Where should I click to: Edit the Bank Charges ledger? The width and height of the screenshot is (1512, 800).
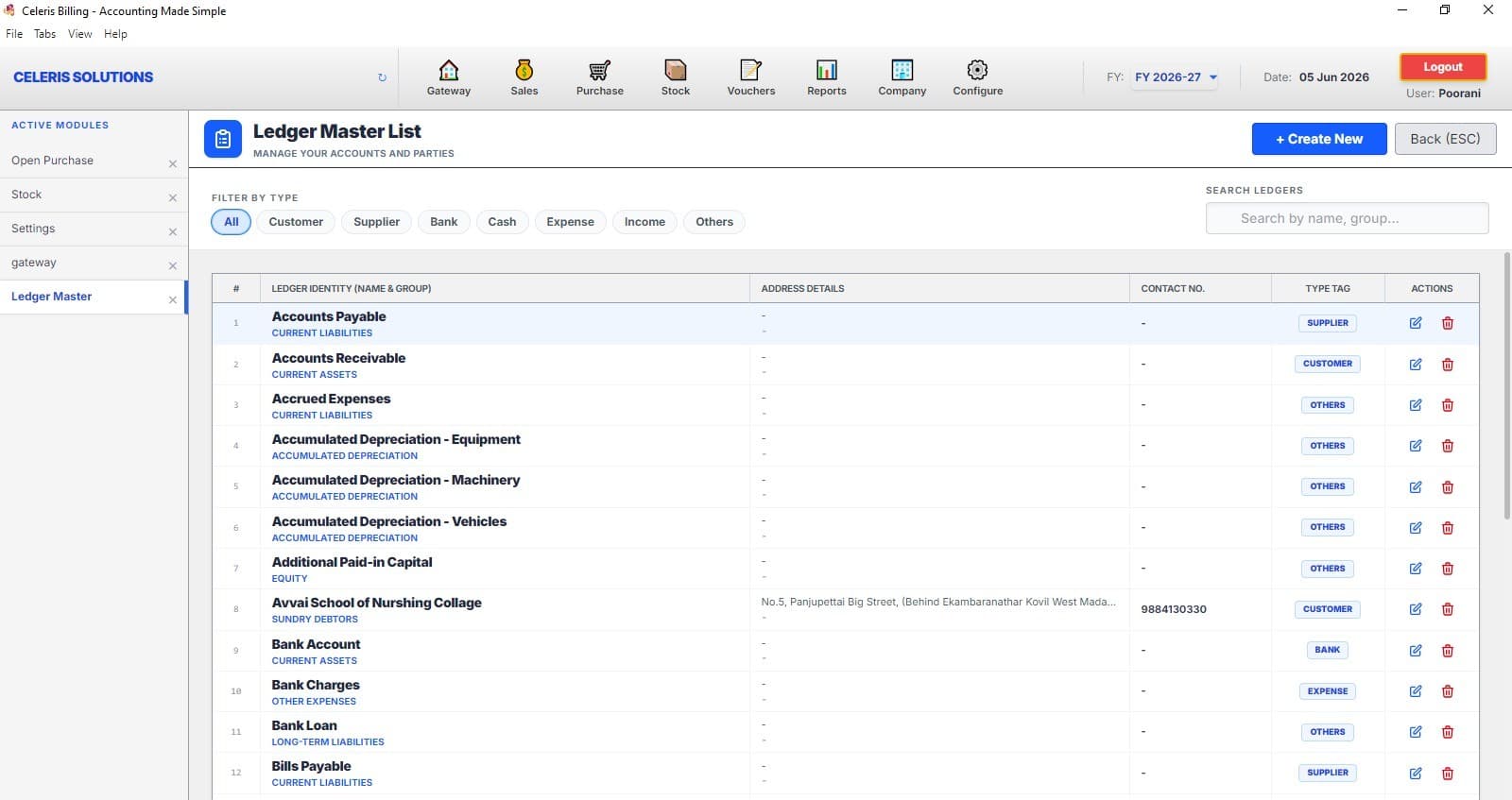click(1416, 691)
